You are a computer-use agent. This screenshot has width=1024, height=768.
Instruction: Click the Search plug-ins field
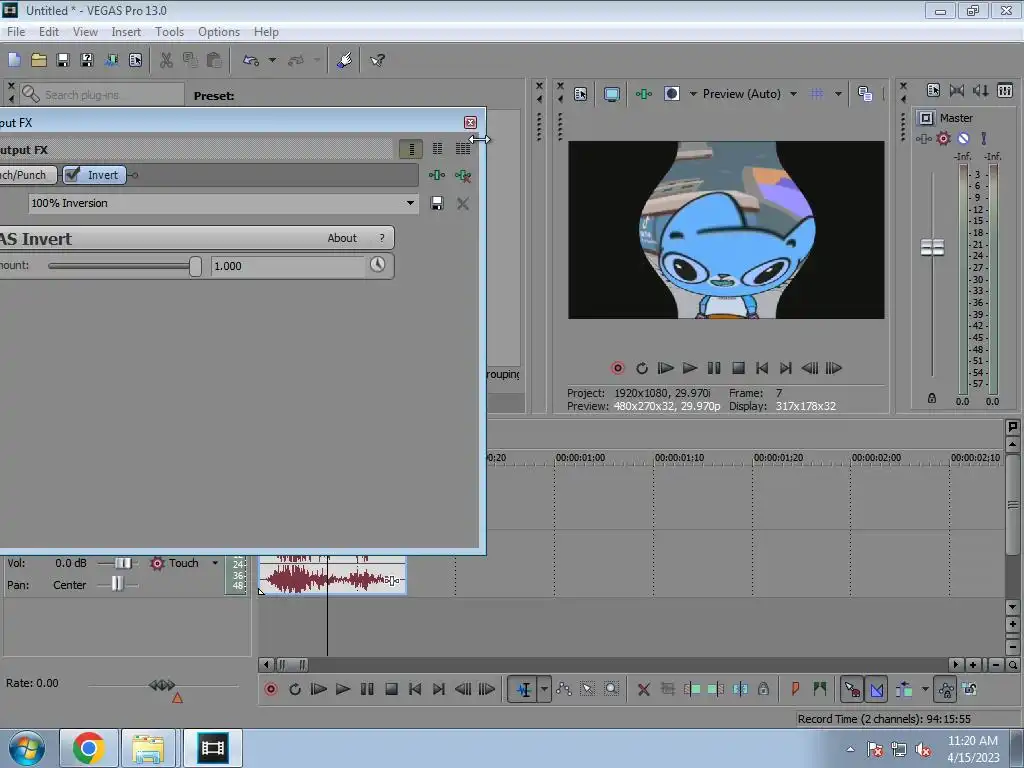pos(102,95)
